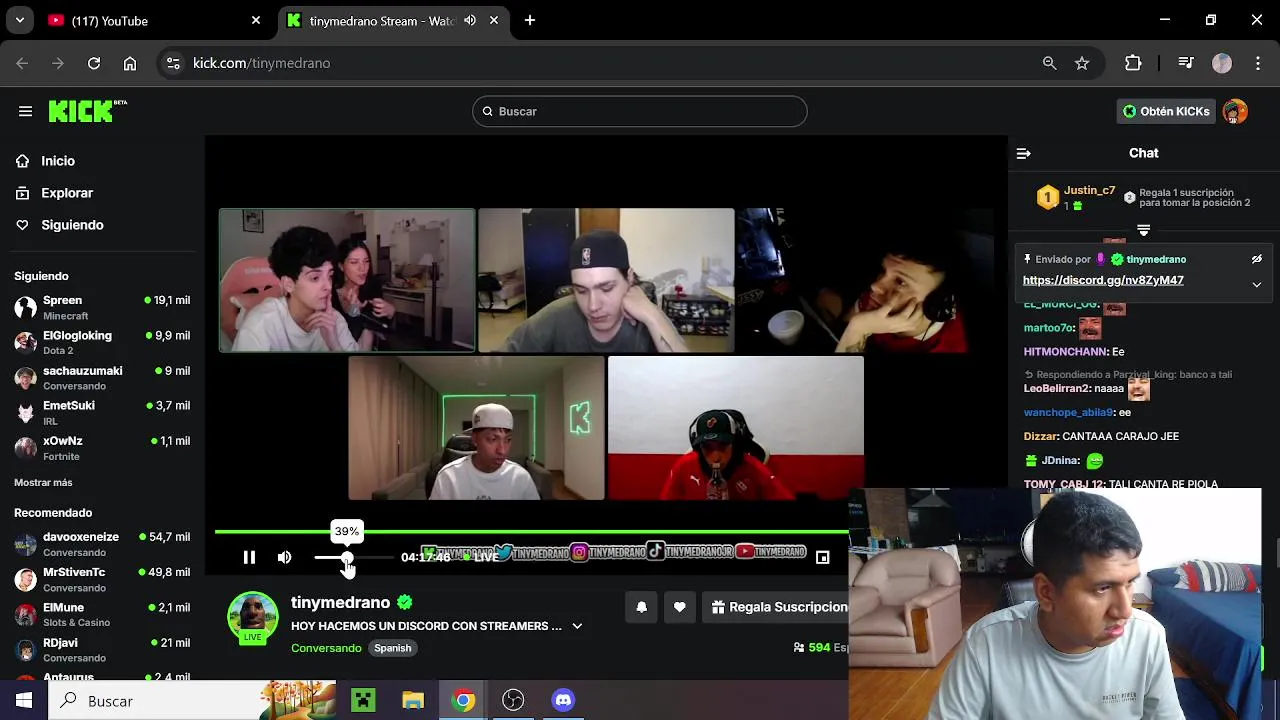The width and height of the screenshot is (1280, 720).
Task: Open the media control icon in Chrome
Action: tap(1186, 63)
